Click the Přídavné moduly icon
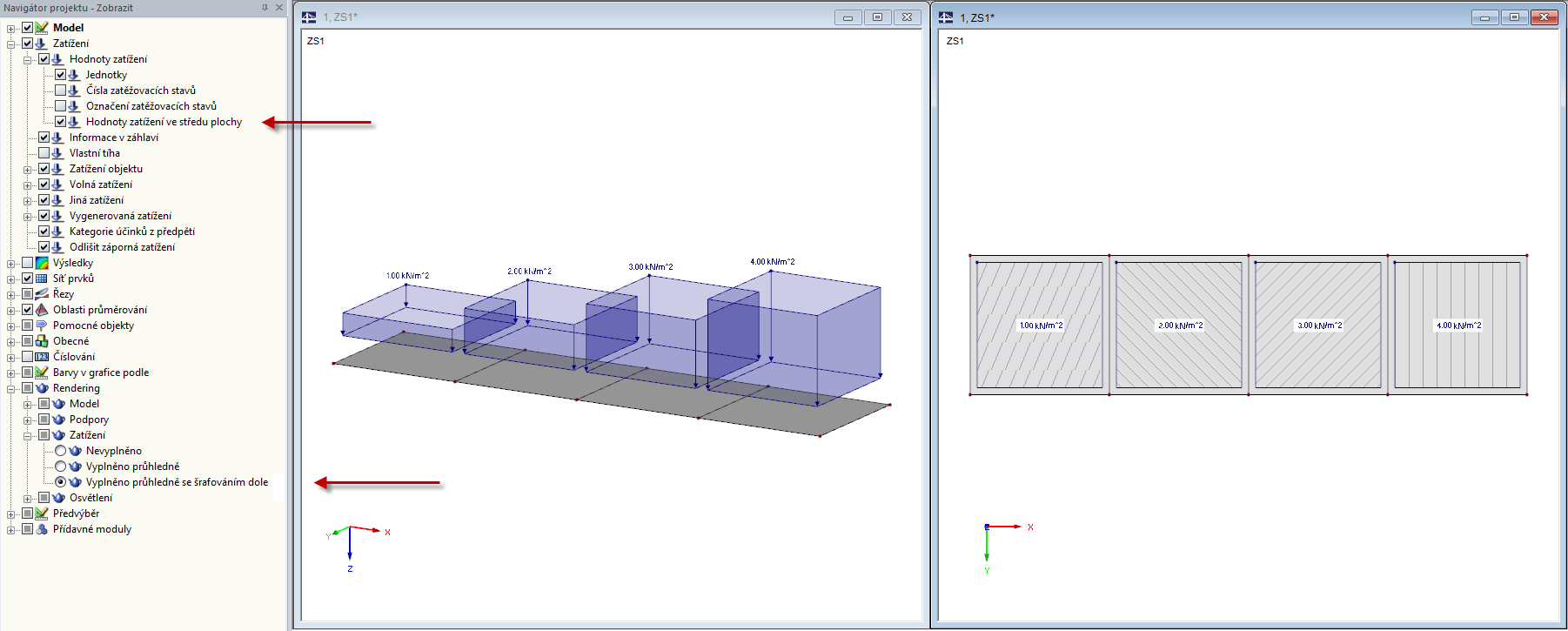Screen dimensions: 1568x631 tap(41, 529)
